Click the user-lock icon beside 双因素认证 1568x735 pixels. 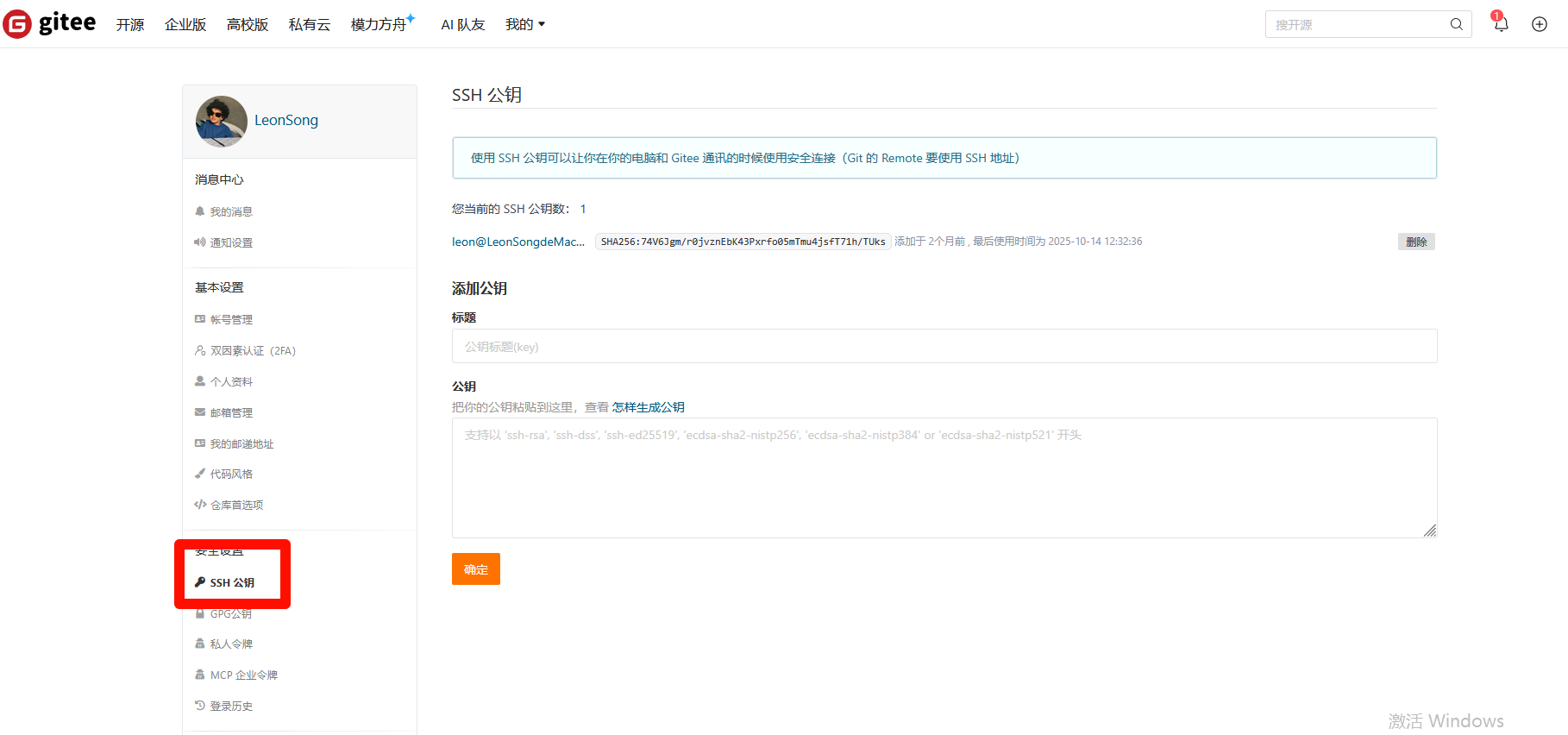pyautogui.click(x=200, y=350)
